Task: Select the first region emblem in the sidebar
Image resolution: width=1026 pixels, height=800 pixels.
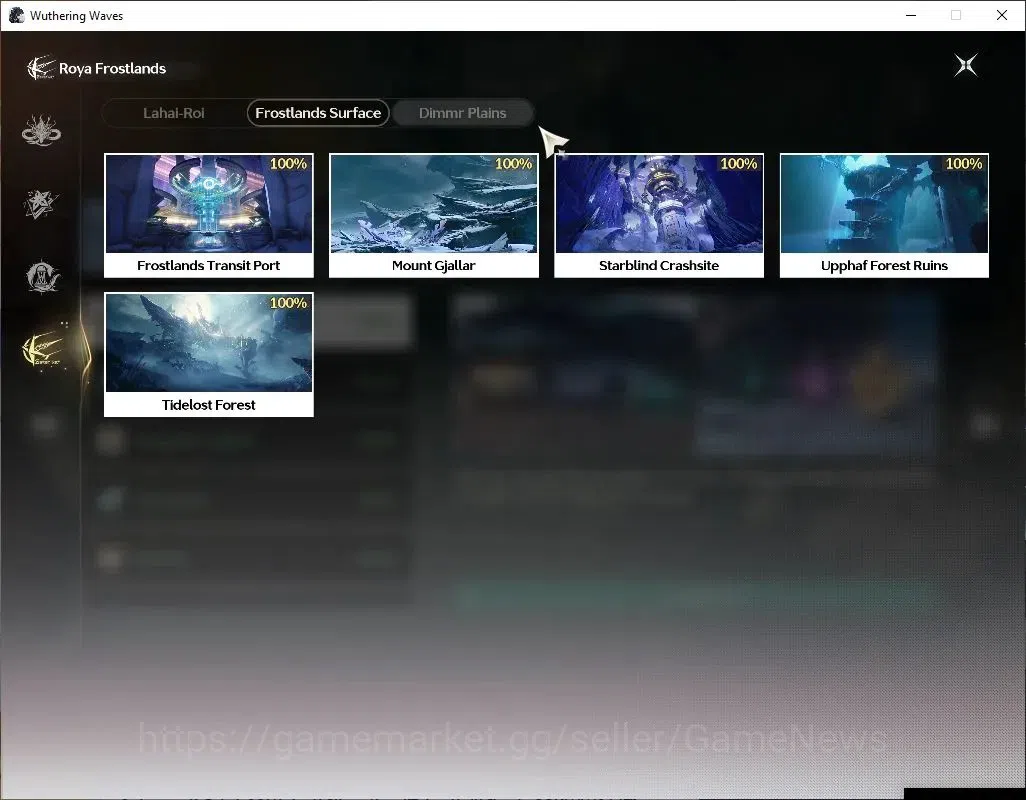Action: coord(41,130)
